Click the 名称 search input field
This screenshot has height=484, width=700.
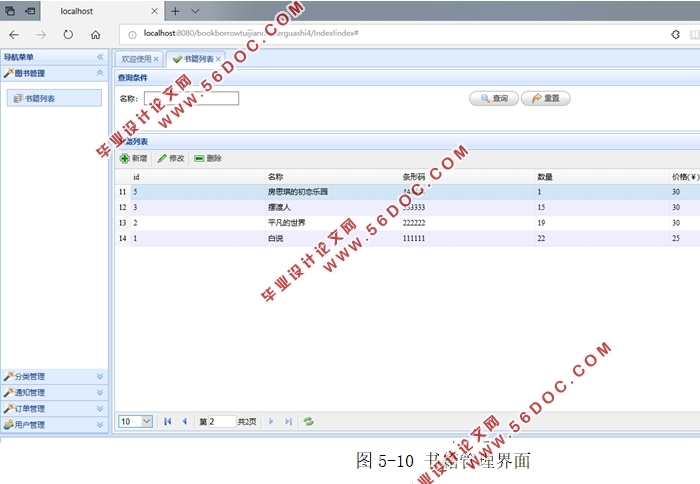point(191,98)
